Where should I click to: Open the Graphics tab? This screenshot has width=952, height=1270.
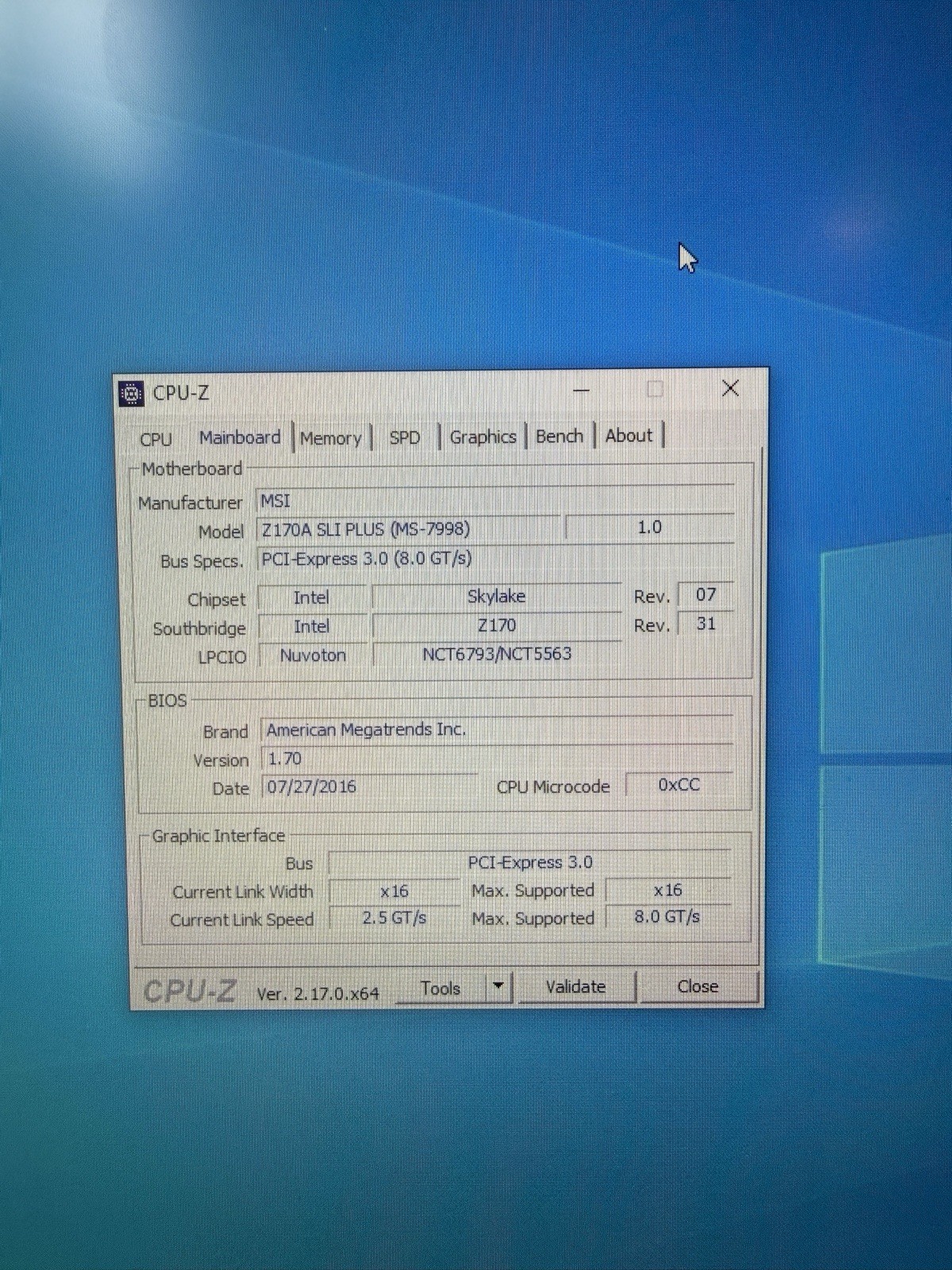click(482, 437)
